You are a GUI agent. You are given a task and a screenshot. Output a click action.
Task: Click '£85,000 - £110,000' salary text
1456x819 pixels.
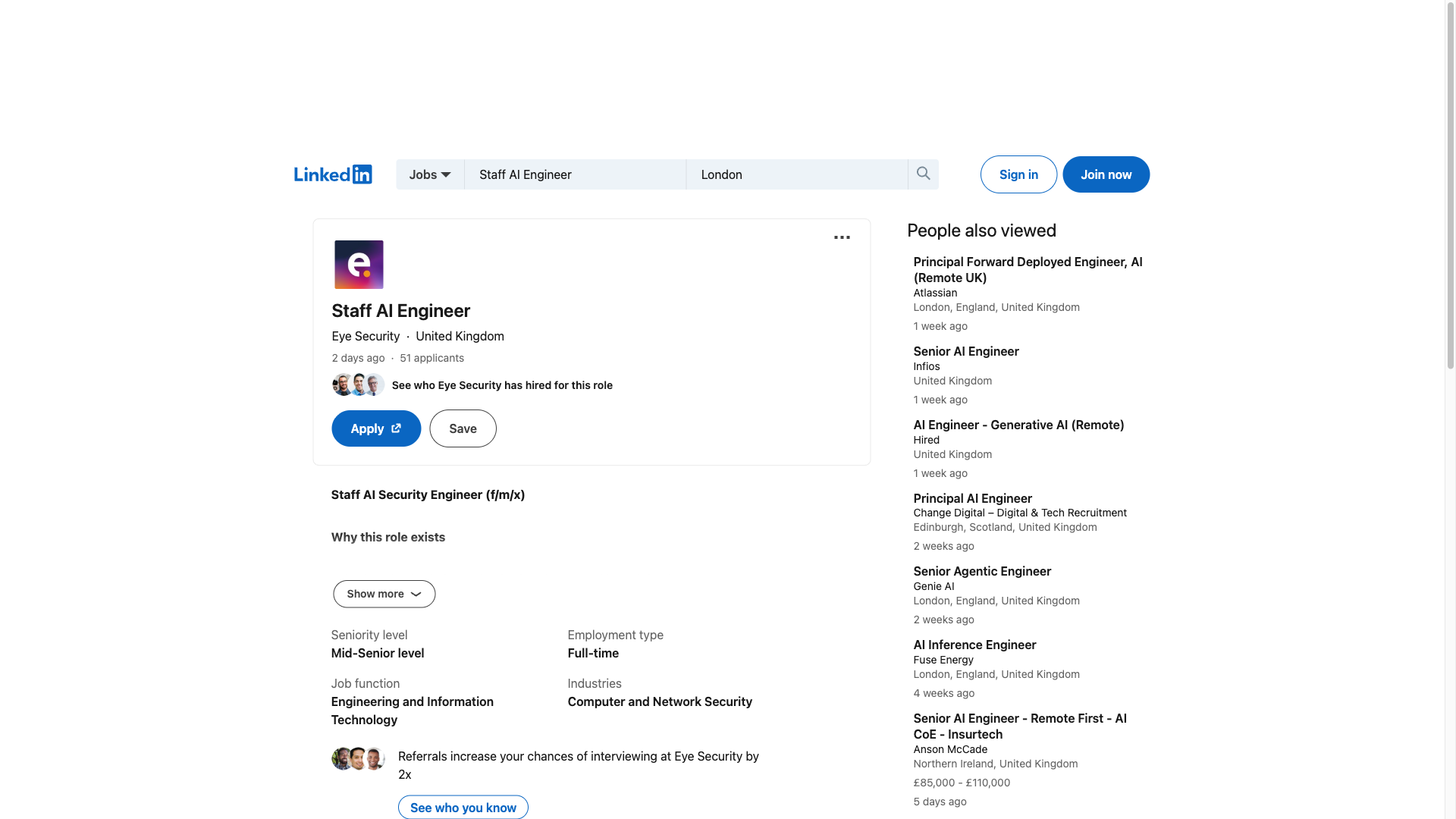tap(962, 783)
